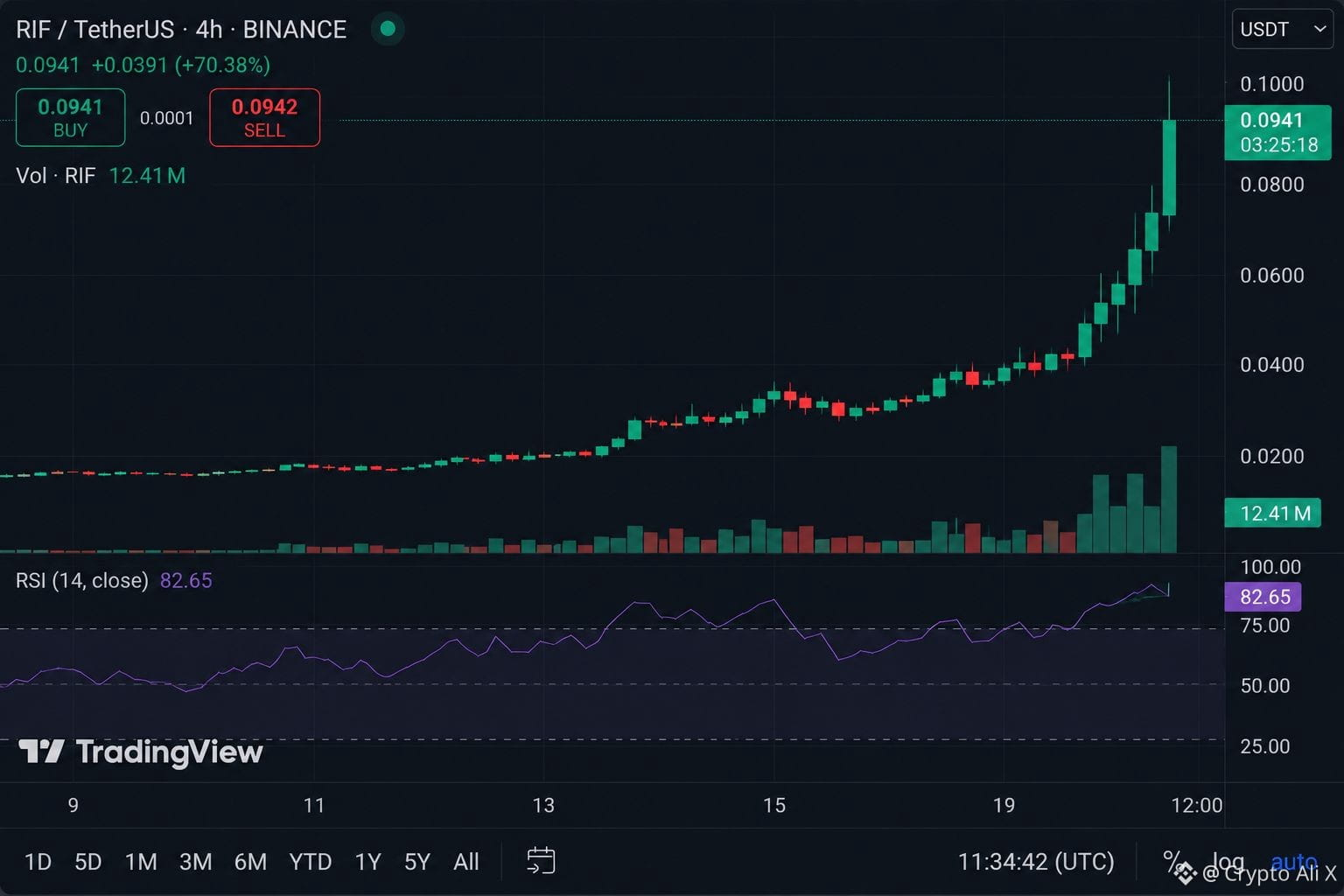Click the 0.0001 spread value
1344x896 pixels.
166,118
